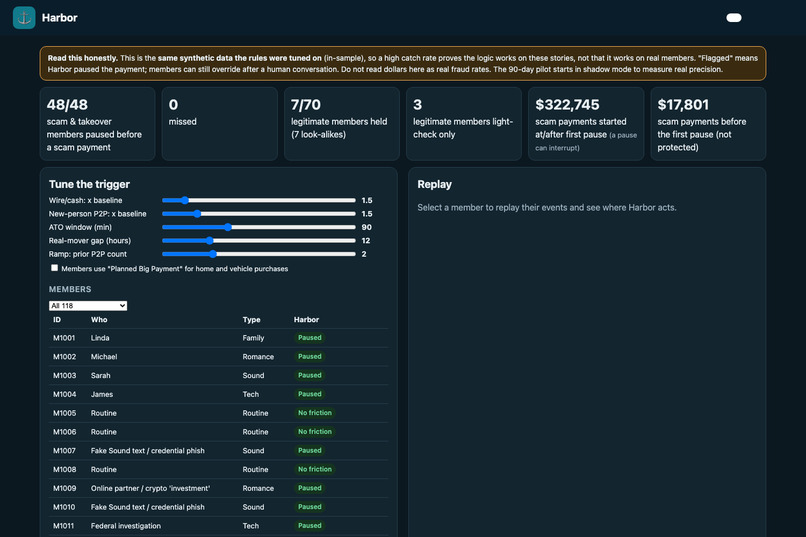Select member row M1001 Linda
Image resolution: width=806 pixels, height=537 pixels.
218,338
